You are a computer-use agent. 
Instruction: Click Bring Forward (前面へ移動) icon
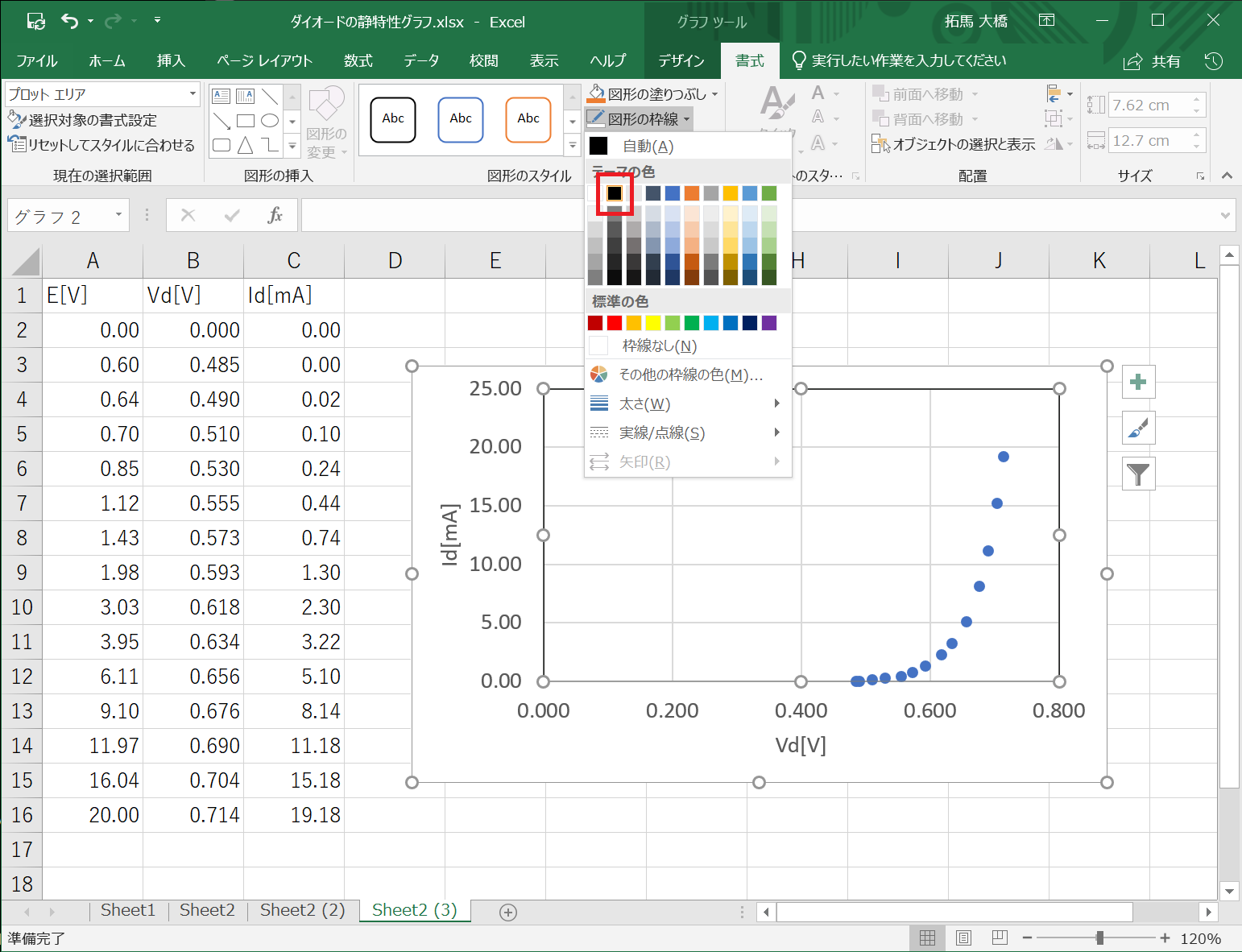click(880, 94)
